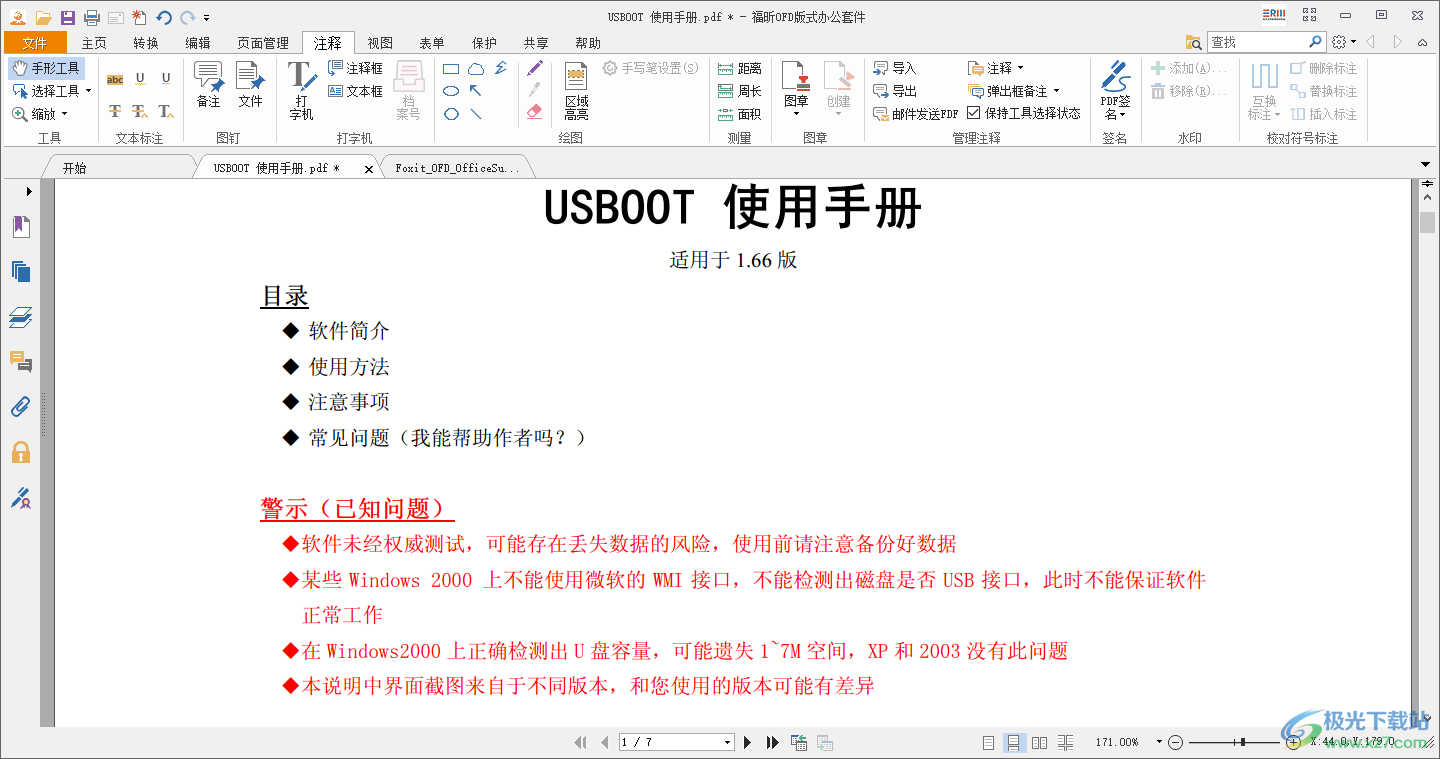This screenshot has width=1440, height=759.
Task: Select the eraser tool
Action: pos(535,112)
